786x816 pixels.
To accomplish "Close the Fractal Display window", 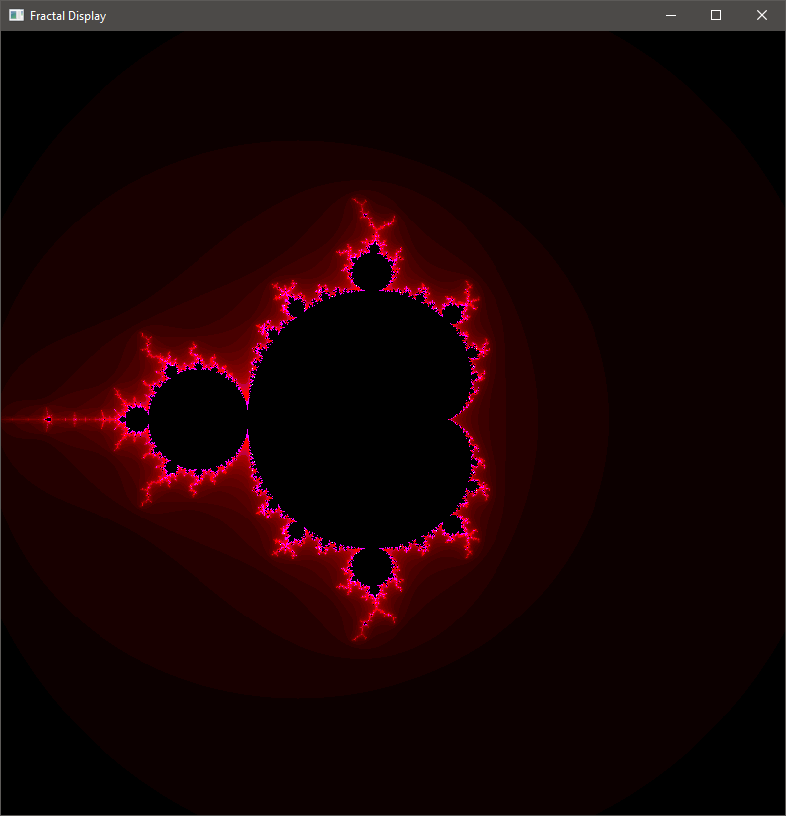I will tap(762, 16).
